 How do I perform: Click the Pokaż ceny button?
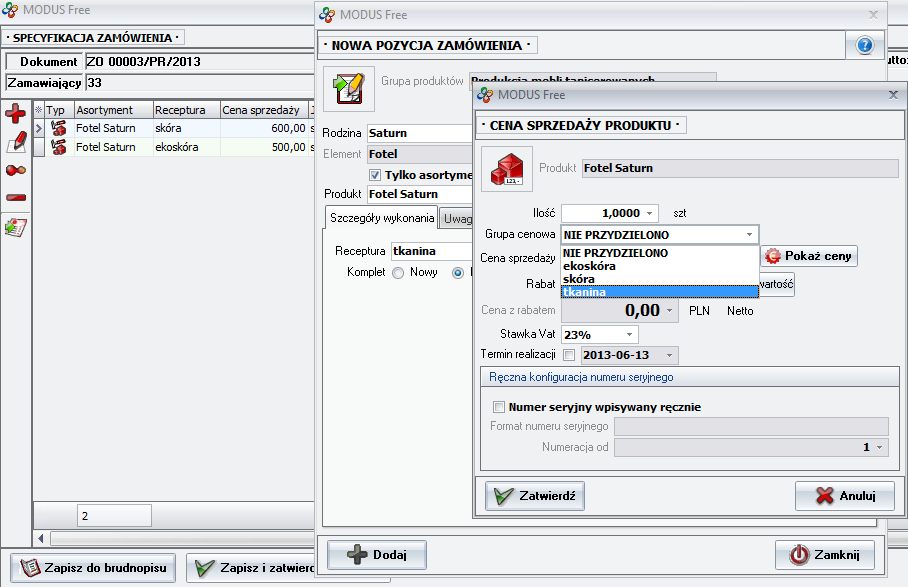click(x=809, y=256)
